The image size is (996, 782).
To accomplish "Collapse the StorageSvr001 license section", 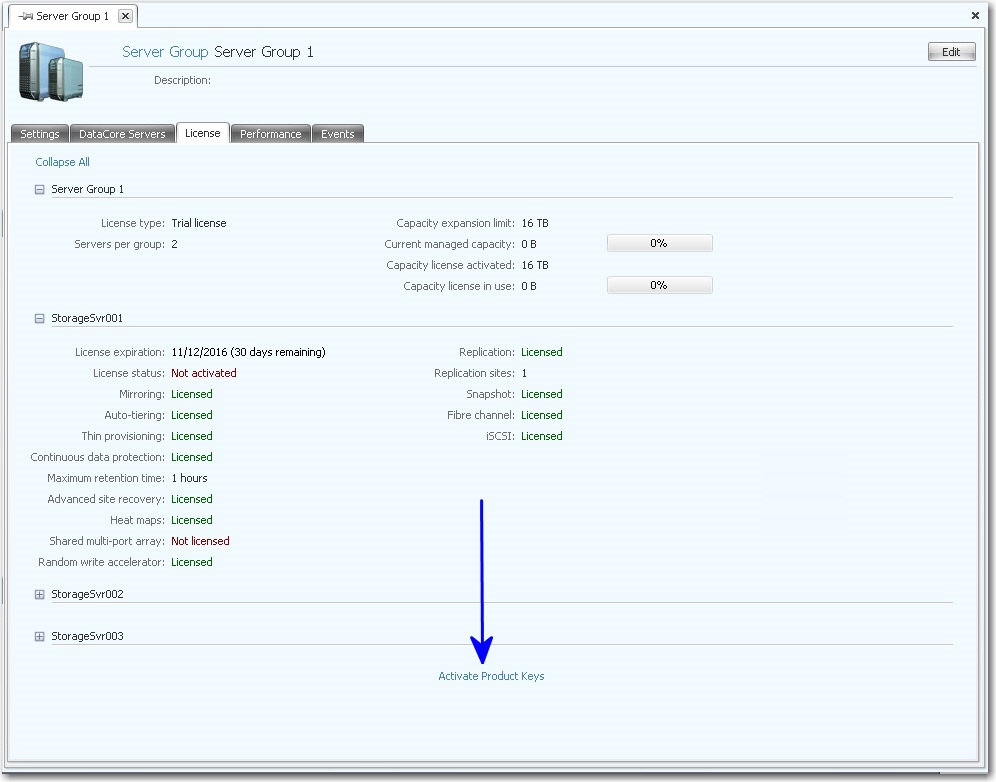I will 40,319.
